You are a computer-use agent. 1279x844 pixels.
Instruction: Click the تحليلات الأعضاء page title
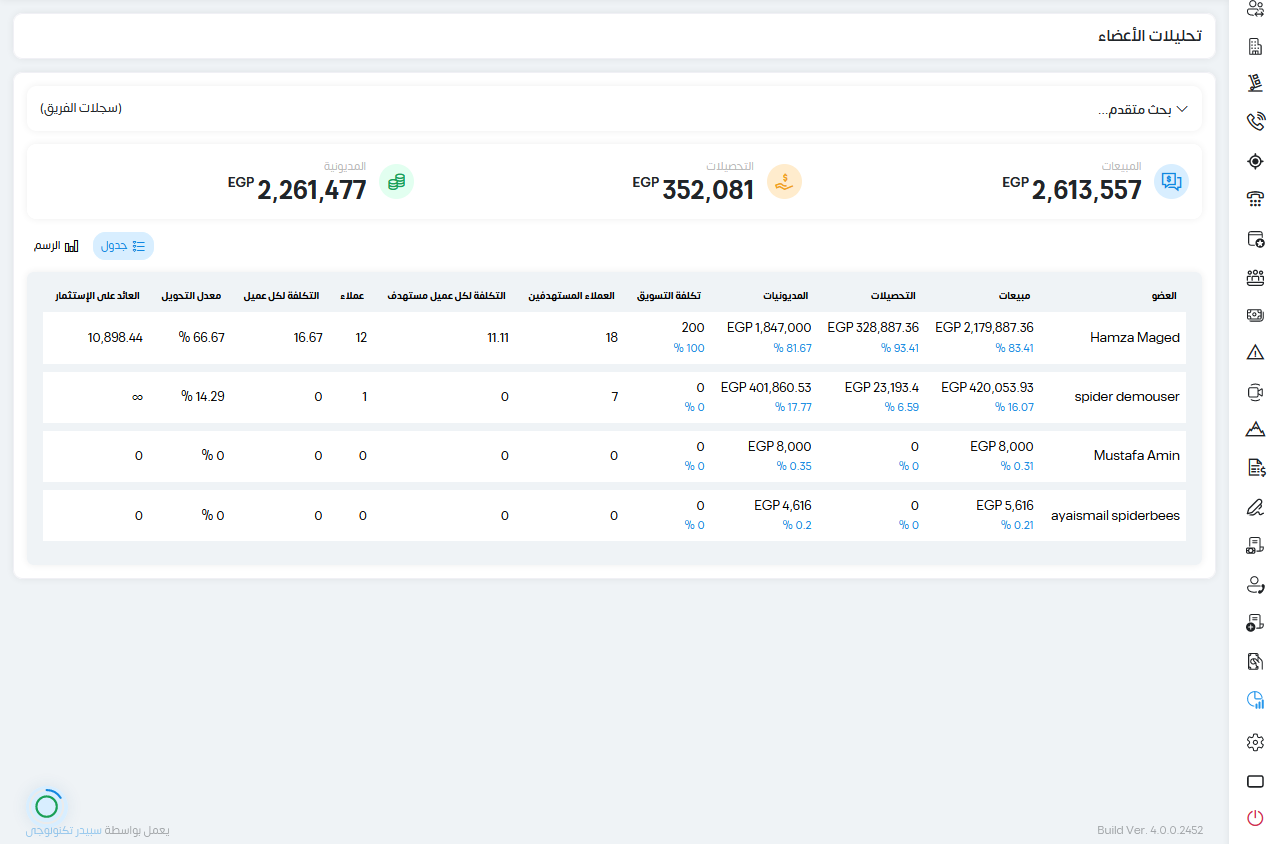1150,36
